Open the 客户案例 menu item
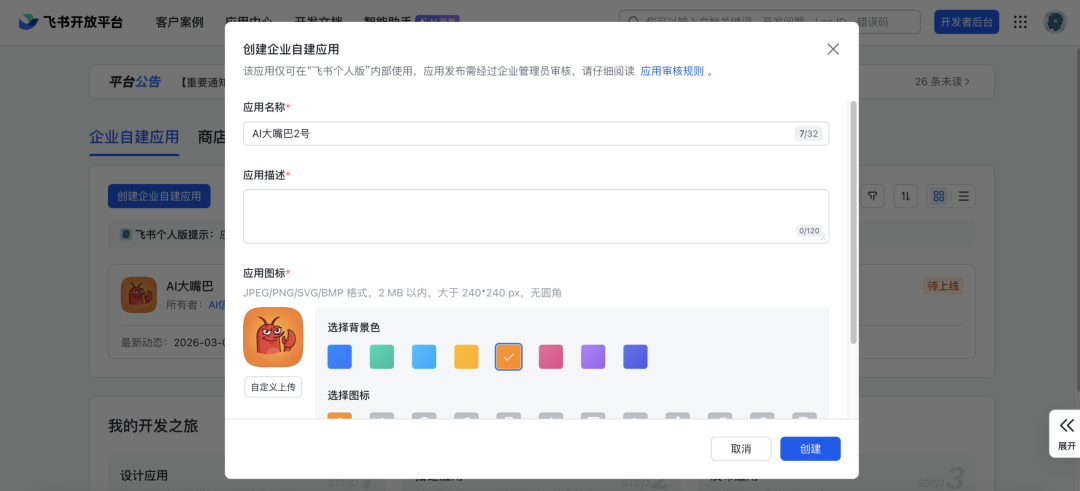Viewport: 1080px width, 491px height. (180, 22)
